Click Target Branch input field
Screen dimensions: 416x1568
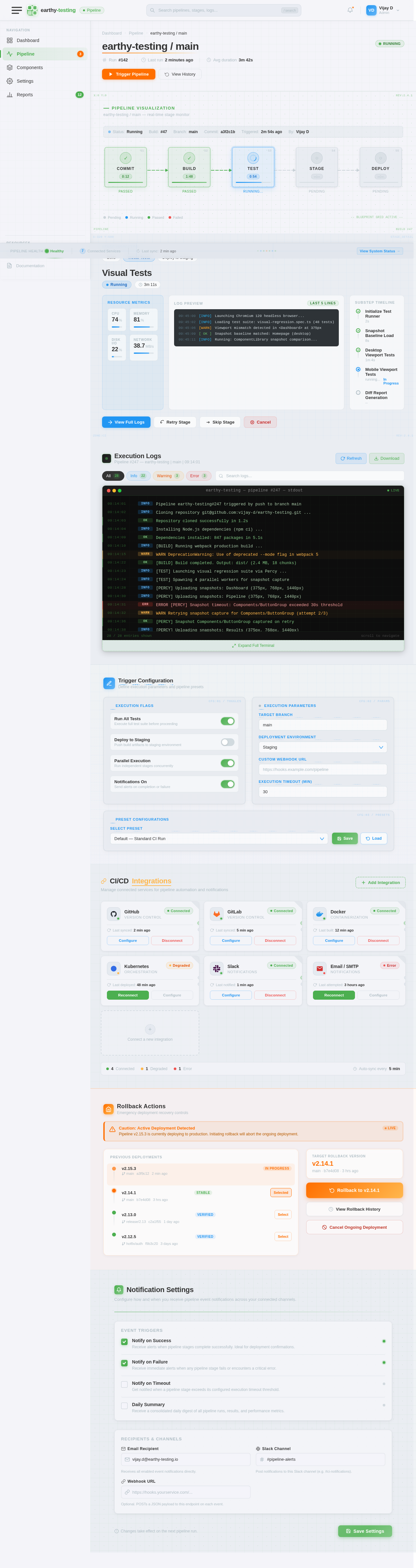click(x=323, y=725)
